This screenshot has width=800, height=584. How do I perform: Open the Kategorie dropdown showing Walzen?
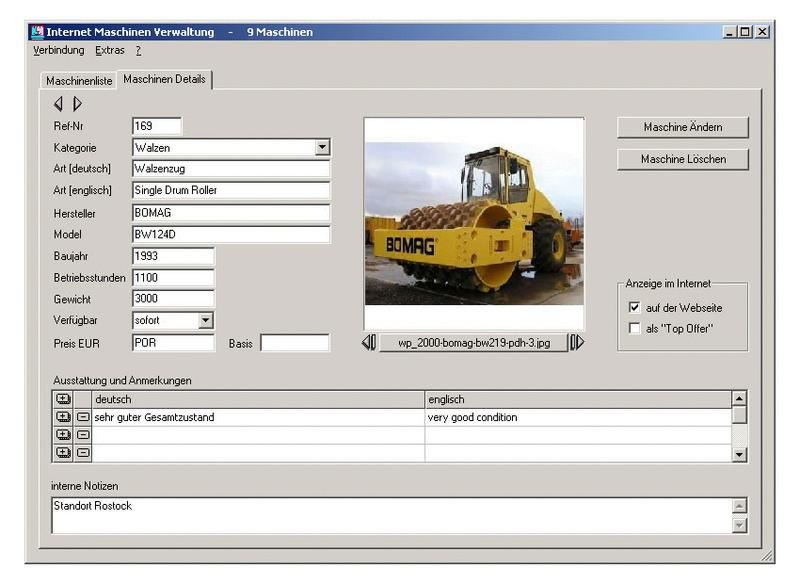point(322,148)
